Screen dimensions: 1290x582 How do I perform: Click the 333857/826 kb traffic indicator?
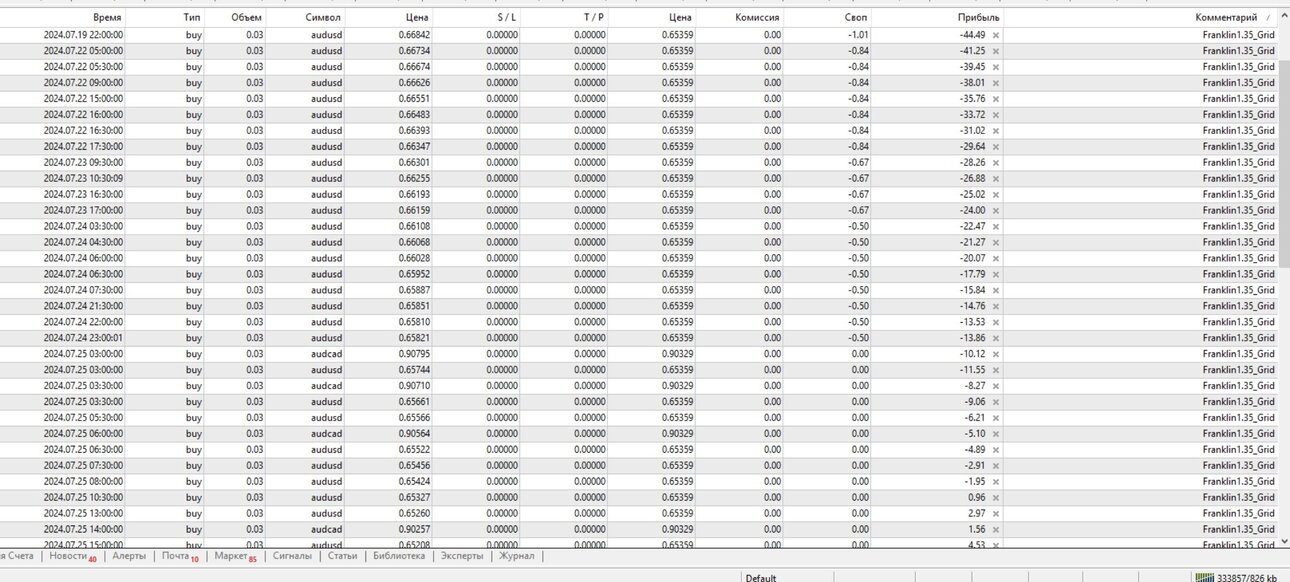coord(1246,577)
